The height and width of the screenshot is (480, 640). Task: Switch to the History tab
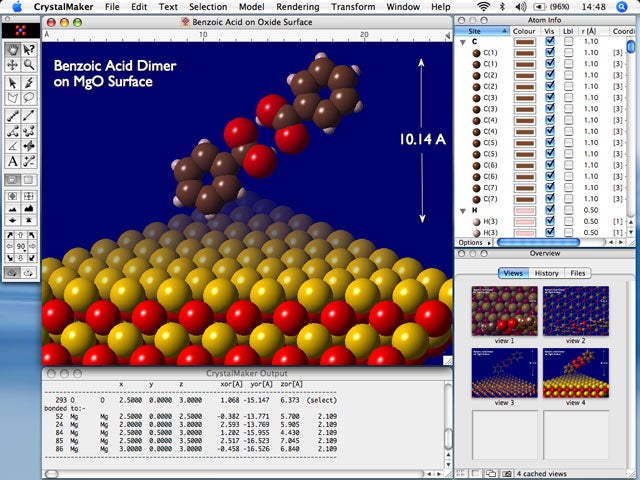pos(546,273)
